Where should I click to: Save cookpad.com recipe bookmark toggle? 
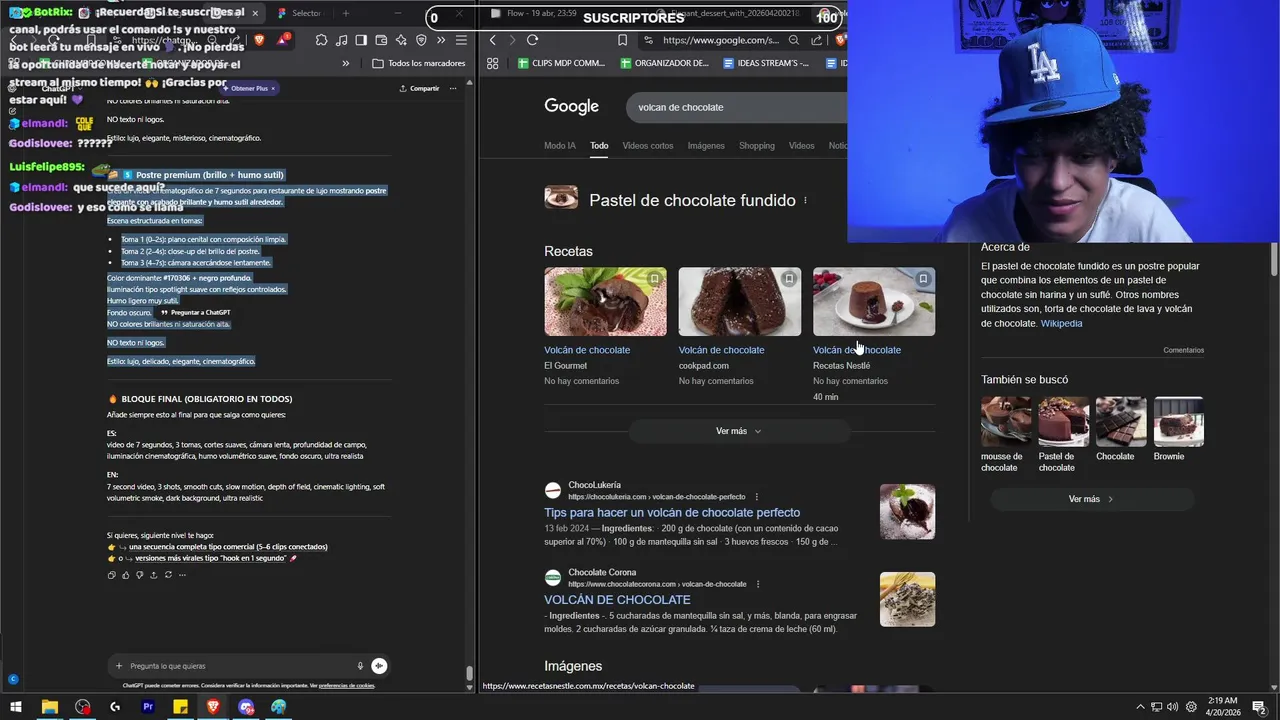789,279
